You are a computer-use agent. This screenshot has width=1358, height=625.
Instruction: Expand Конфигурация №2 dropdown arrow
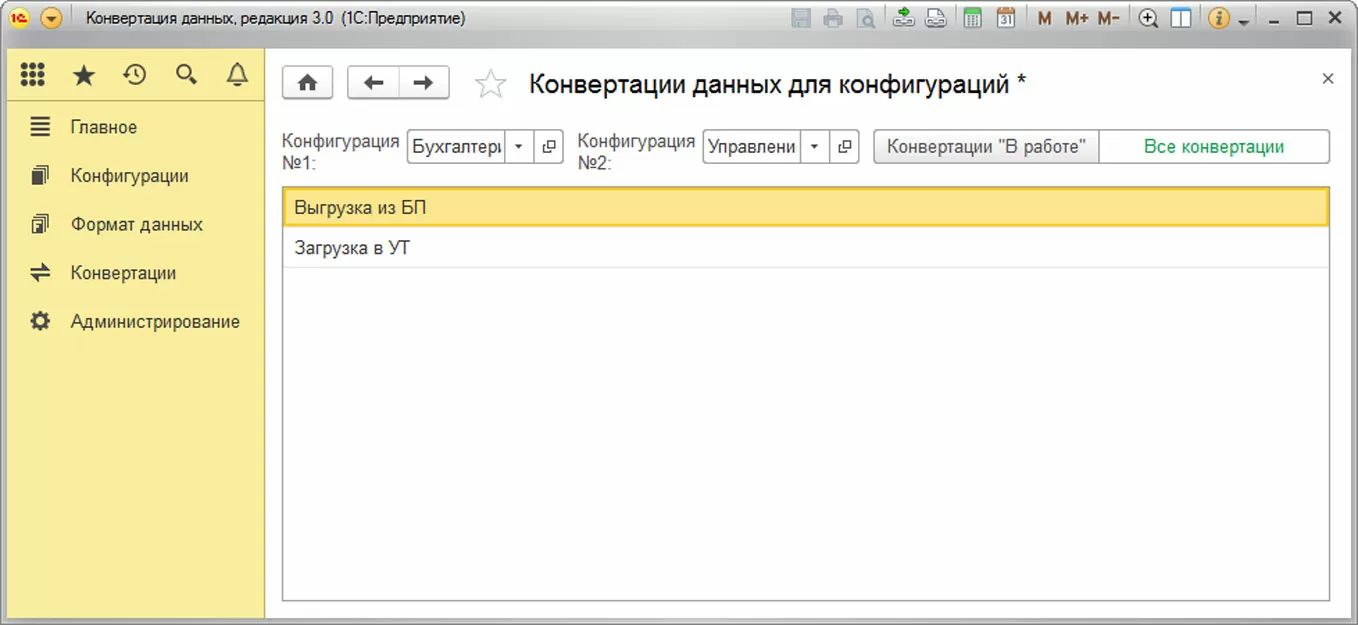[814, 147]
